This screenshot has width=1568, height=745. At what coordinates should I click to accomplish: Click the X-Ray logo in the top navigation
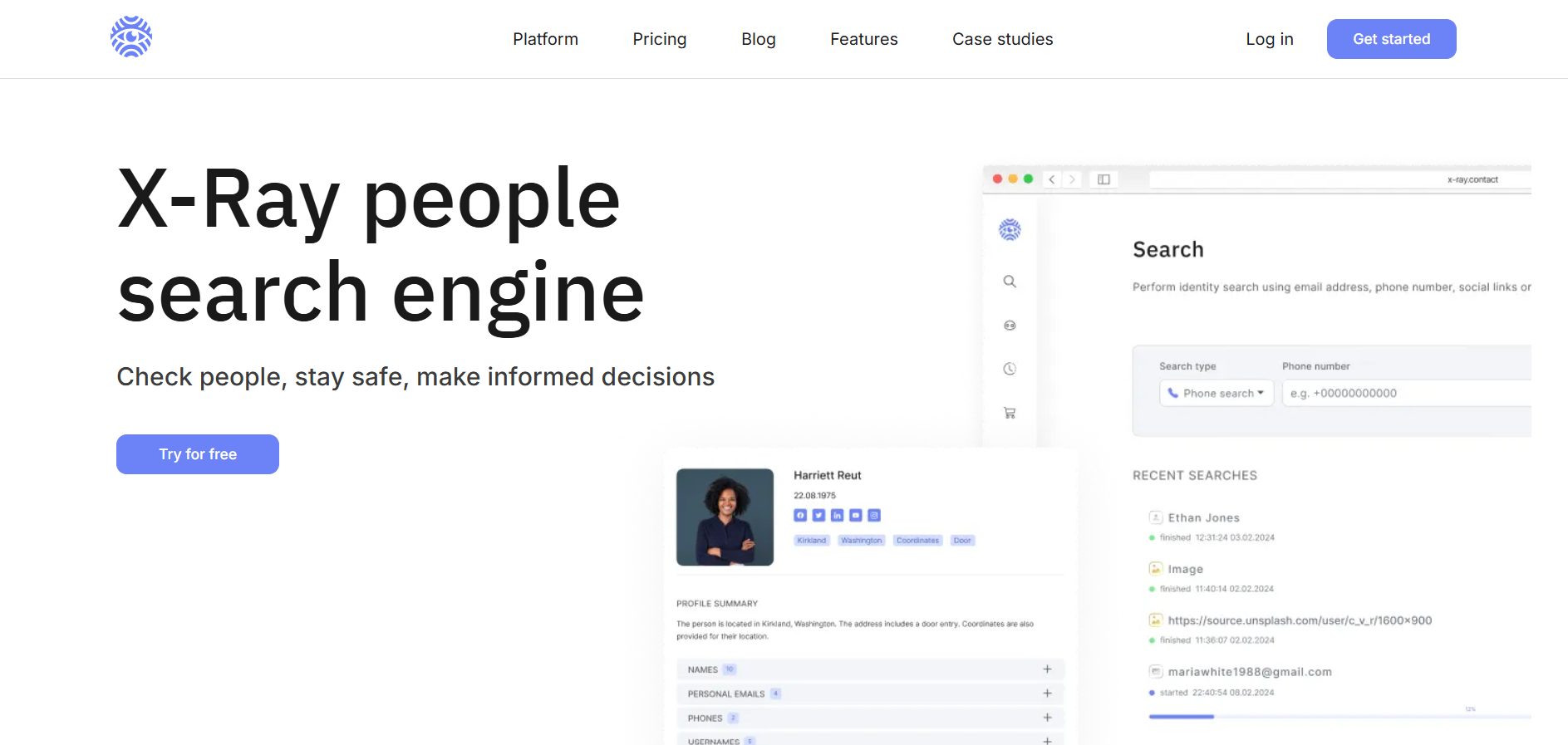[x=131, y=37]
